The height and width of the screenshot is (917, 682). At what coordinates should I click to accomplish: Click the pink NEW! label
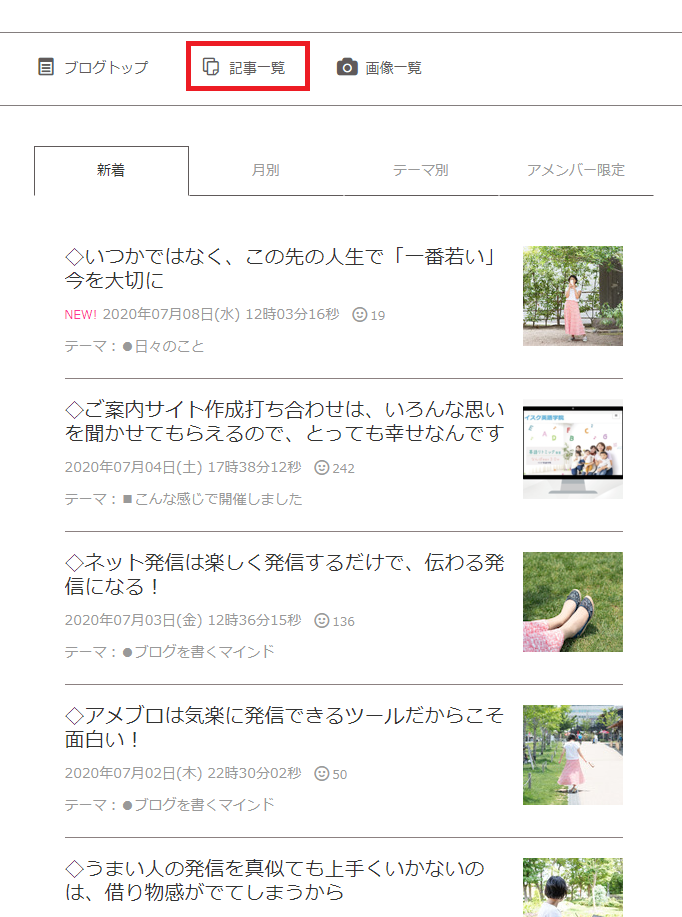(x=81, y=315)
